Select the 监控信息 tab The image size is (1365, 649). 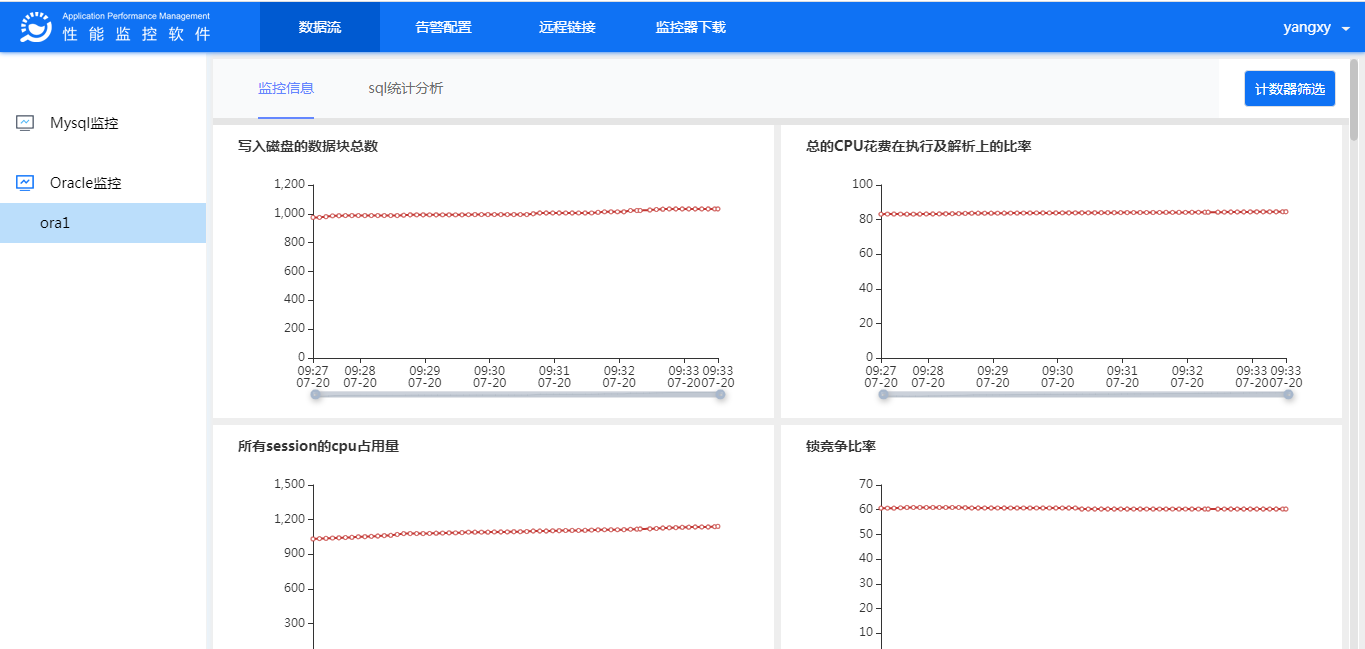coord(286,88)
